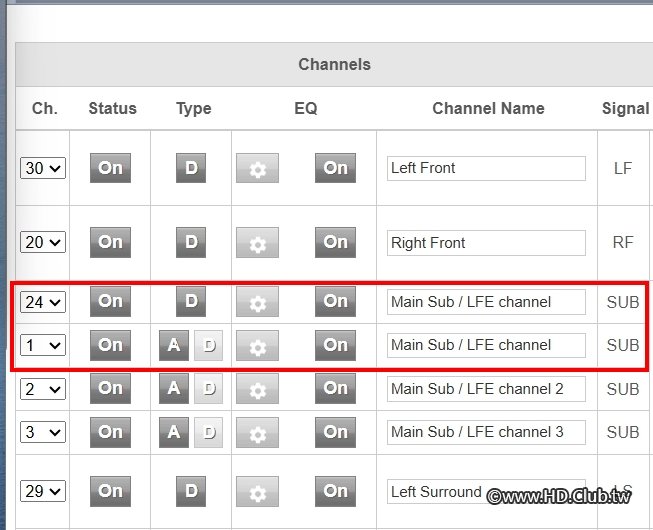The image size is (653, 530).
Task: Open EQ gear for Main Sub / LFE channel 3
Action: [x=257, y=433]
